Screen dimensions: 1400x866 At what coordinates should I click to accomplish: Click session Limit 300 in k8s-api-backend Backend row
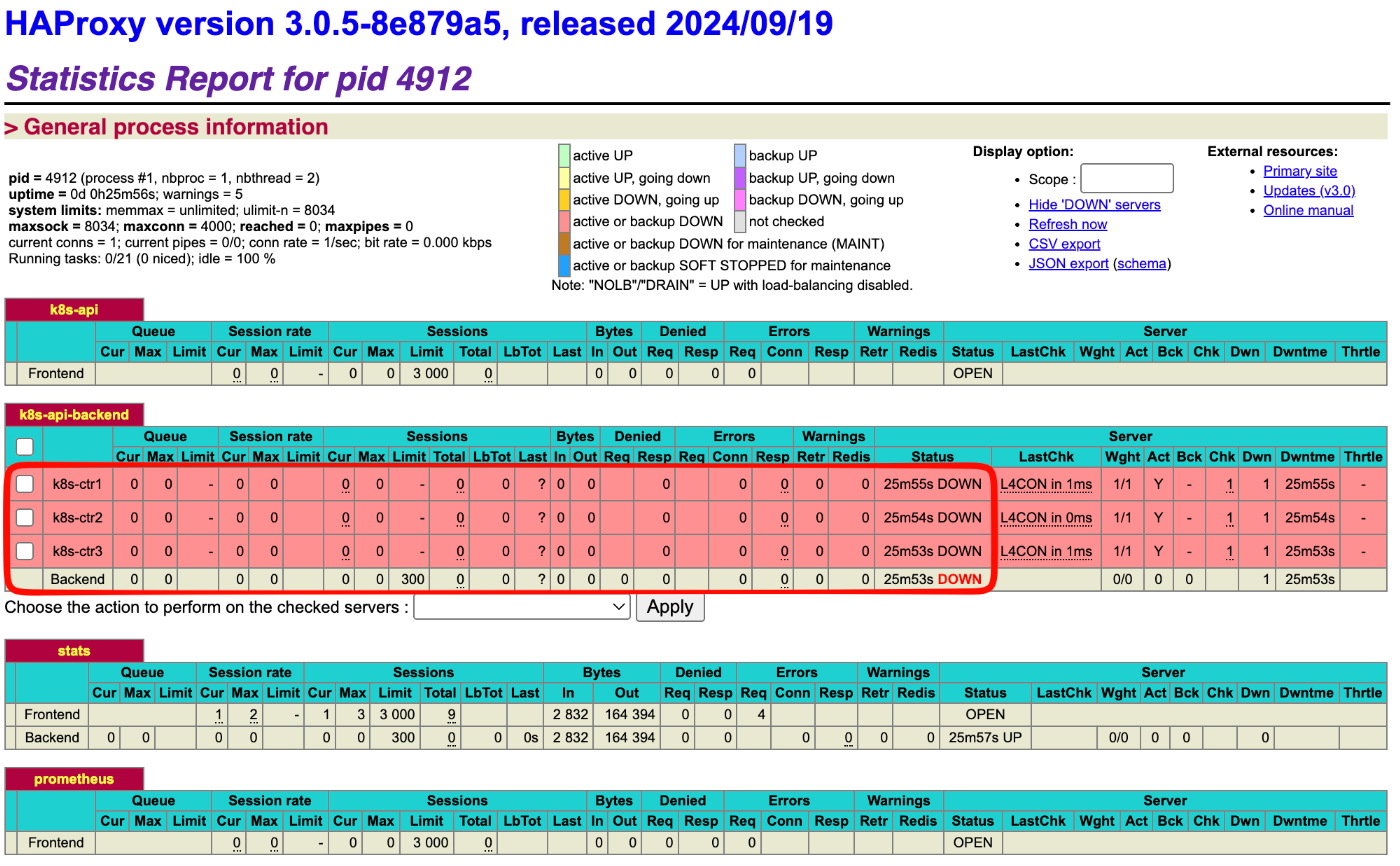[x=413, y=579]
